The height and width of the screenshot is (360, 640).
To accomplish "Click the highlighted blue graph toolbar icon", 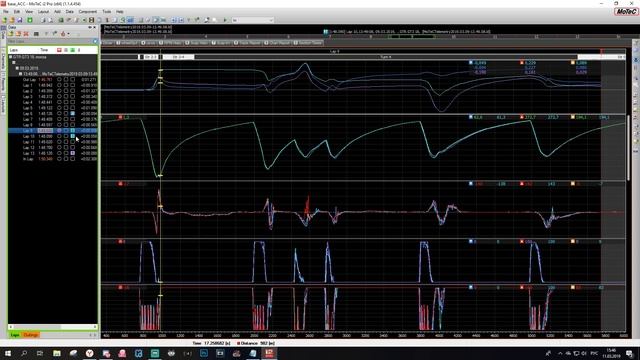I will click(131, 20).
